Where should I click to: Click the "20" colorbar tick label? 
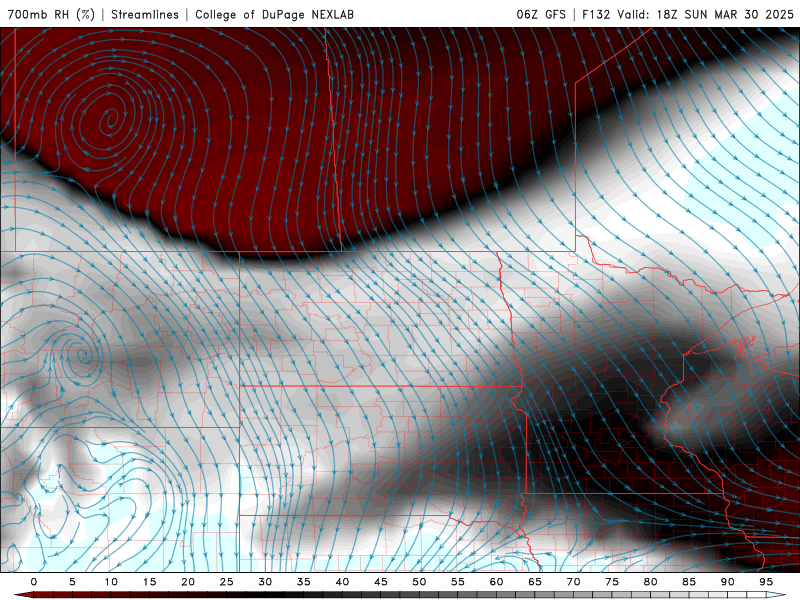pos(188,582)
